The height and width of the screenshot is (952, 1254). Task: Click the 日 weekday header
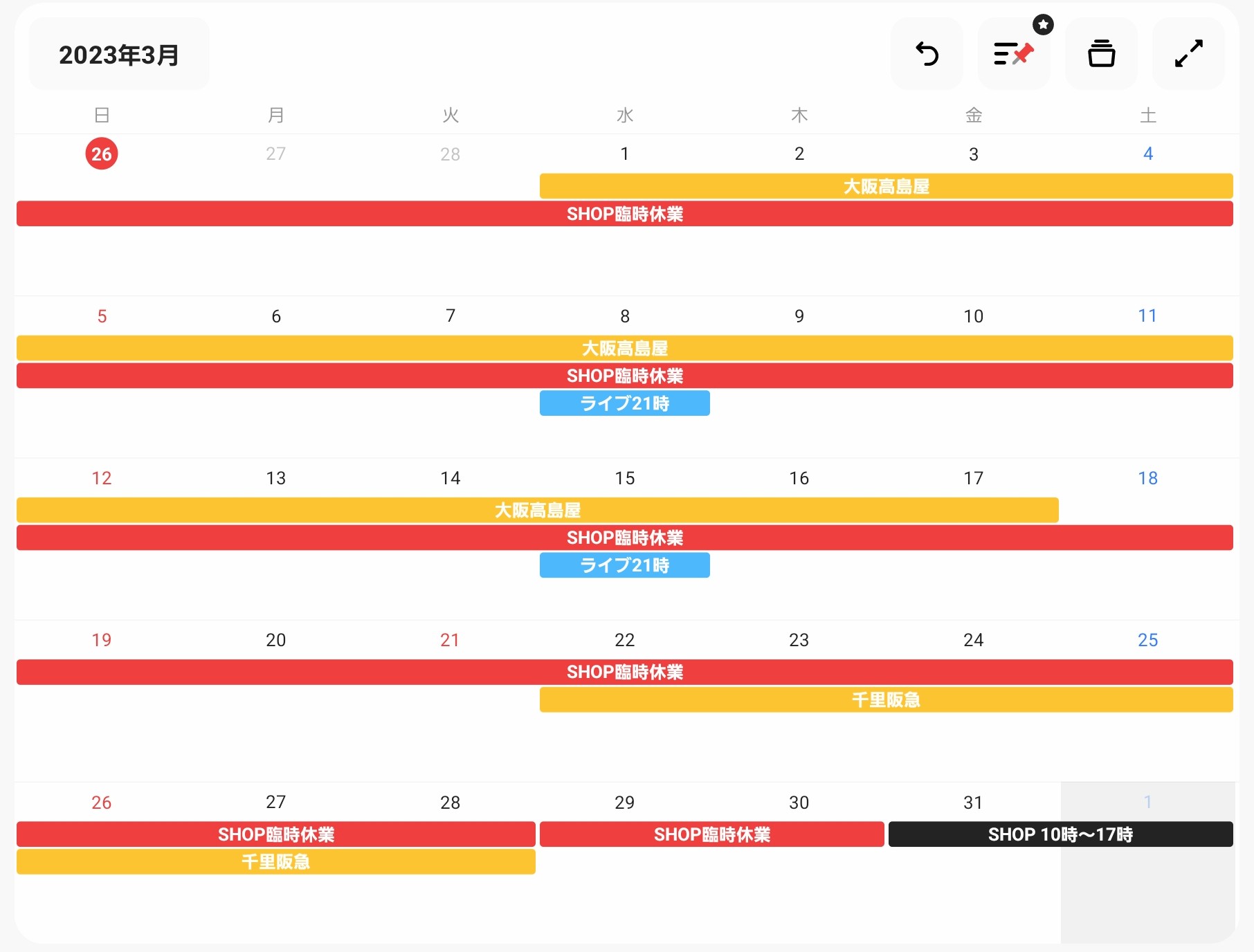[x=102, y=115]
